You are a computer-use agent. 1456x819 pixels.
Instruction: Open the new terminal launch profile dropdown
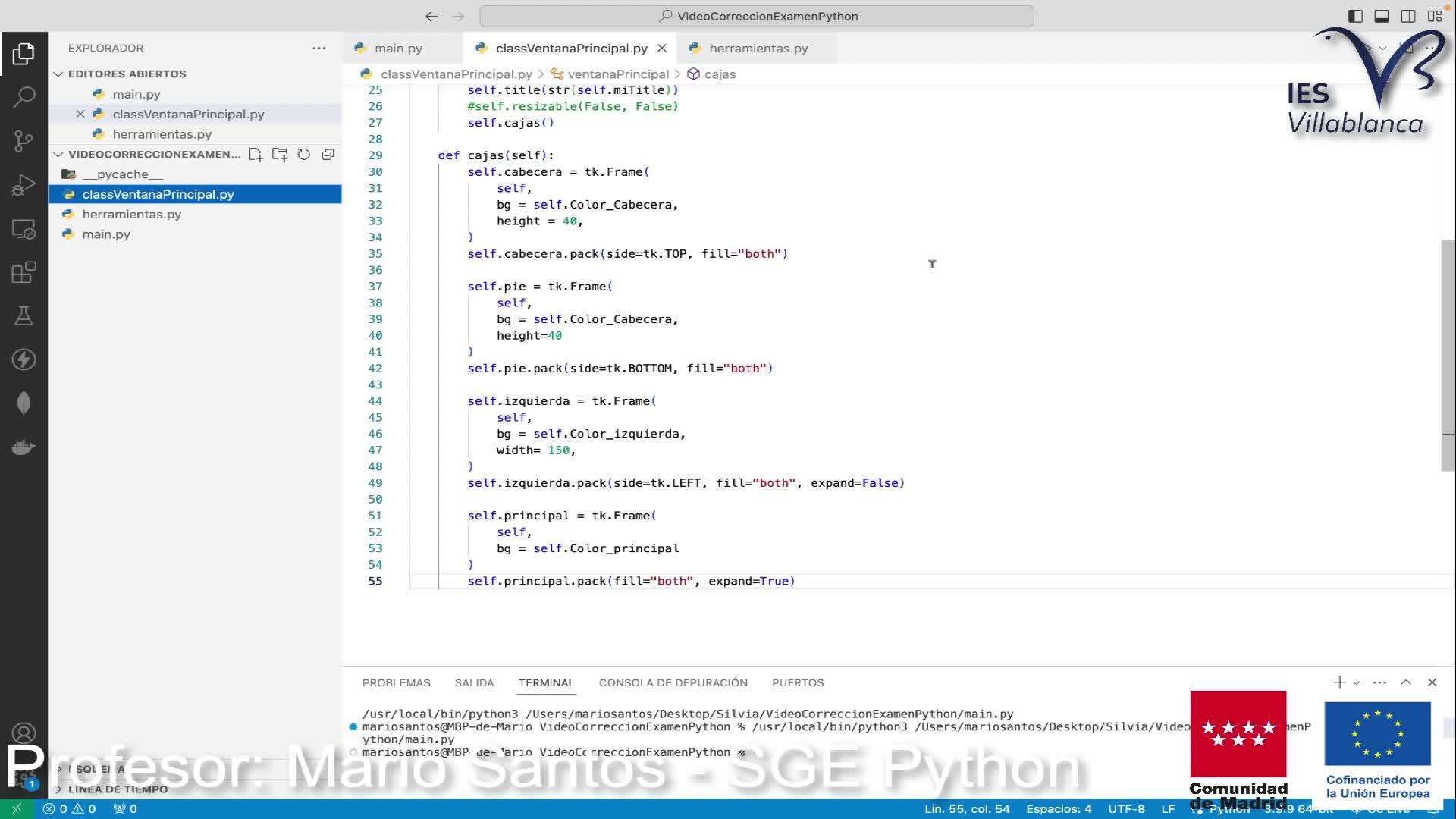[1357, 683]
